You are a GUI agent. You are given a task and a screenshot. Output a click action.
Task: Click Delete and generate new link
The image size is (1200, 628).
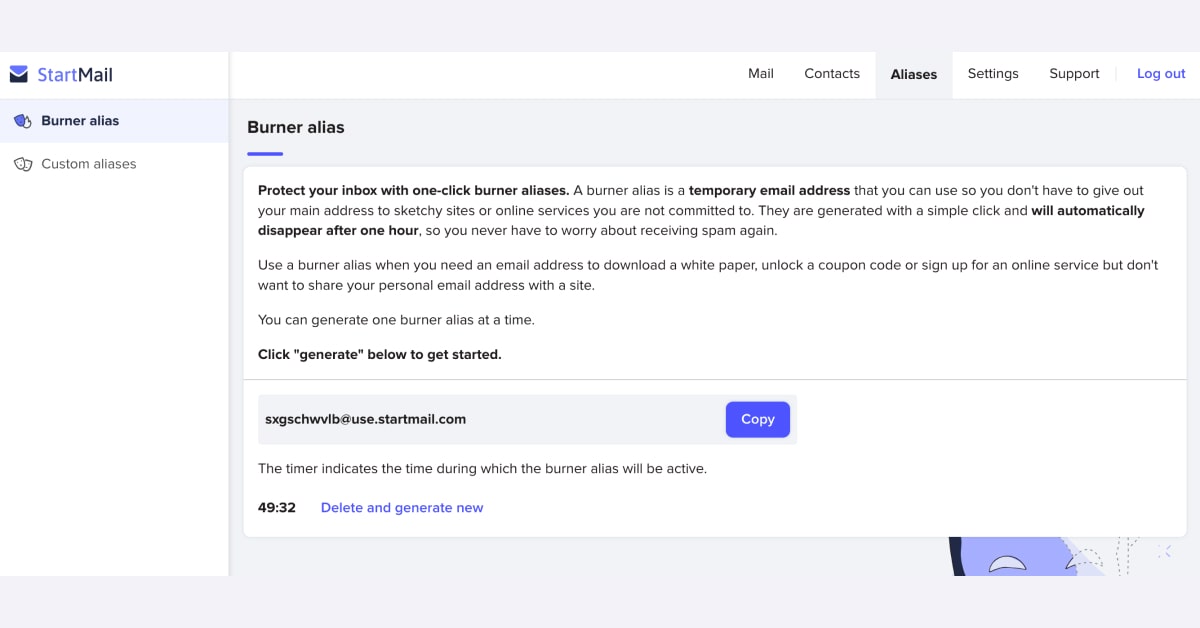tap(402, 507)
